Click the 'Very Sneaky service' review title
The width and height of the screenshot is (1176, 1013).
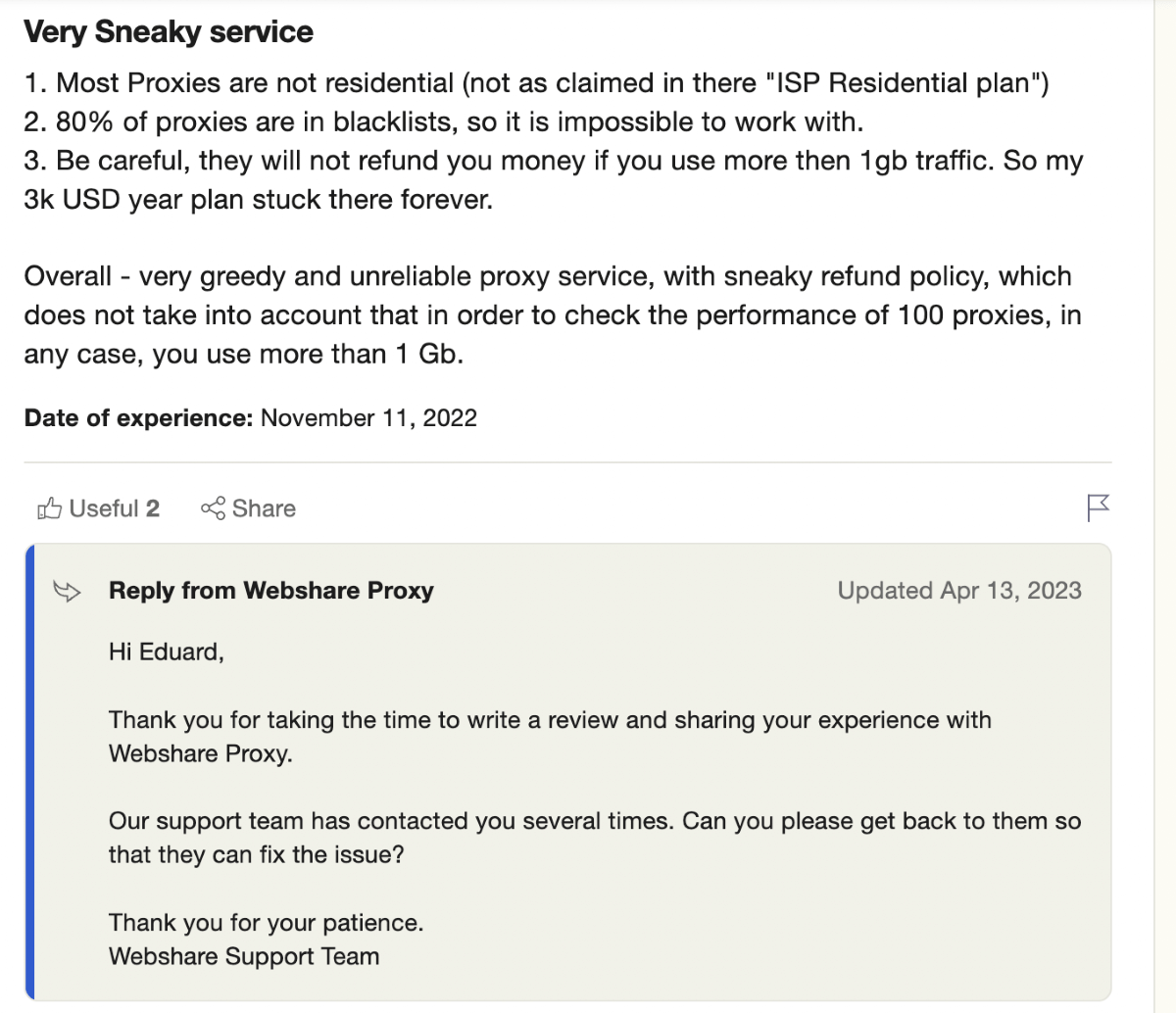click(168, 31)
